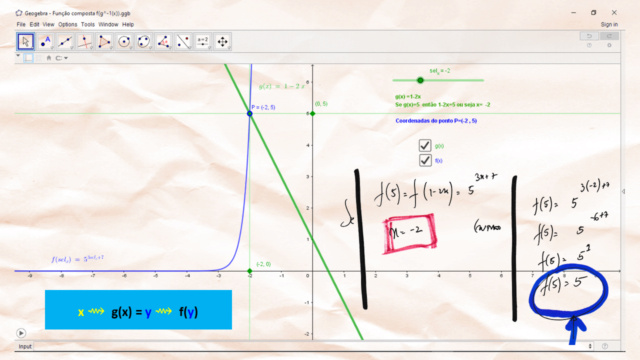Image resolution: width=640 pixels, height=360 pixels.
Task: Select the green point (-2, 0) on the x-axis
Action: (250, 271)
